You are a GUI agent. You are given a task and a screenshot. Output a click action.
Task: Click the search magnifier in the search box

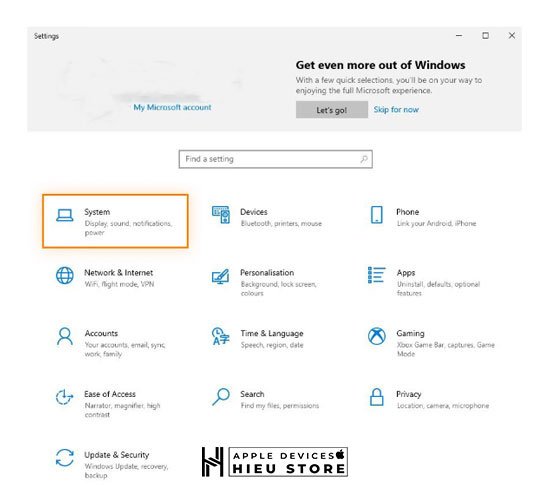click(364, 159)
